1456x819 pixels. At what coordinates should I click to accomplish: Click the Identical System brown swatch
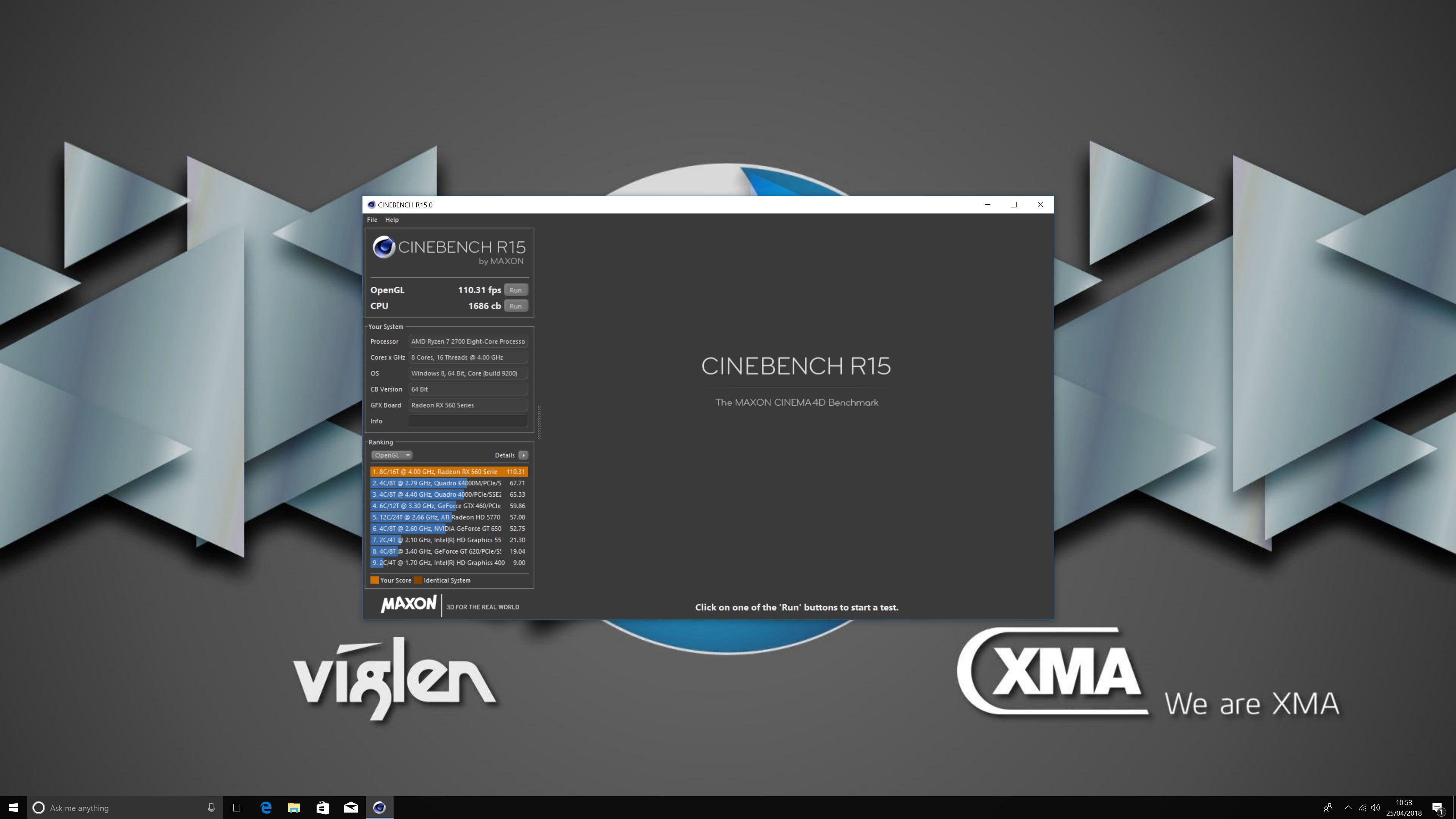point(418,580)
